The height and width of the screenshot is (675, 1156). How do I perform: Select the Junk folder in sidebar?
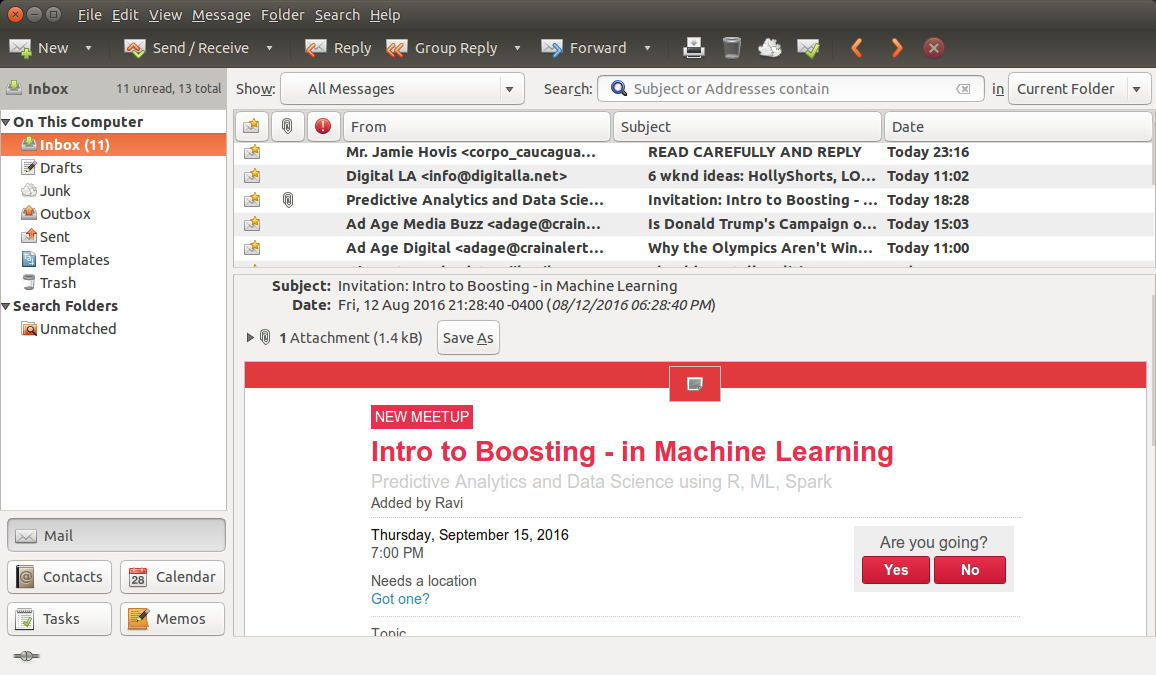point(55,191)
